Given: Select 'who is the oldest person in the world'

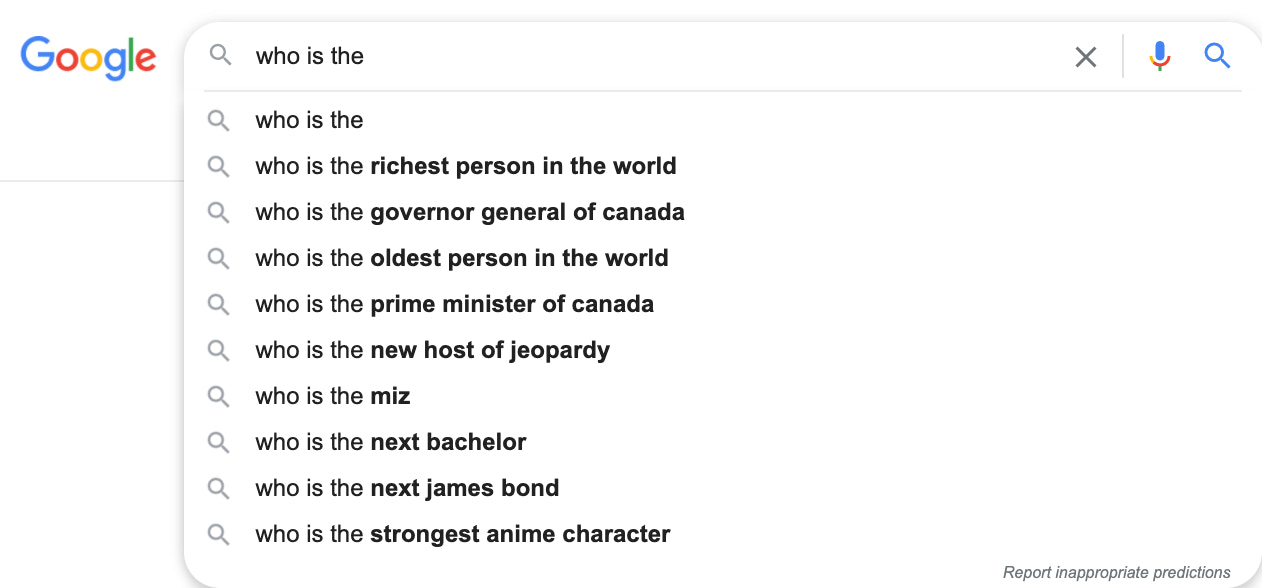Looking at the screenshot, I should coord(462,258).
